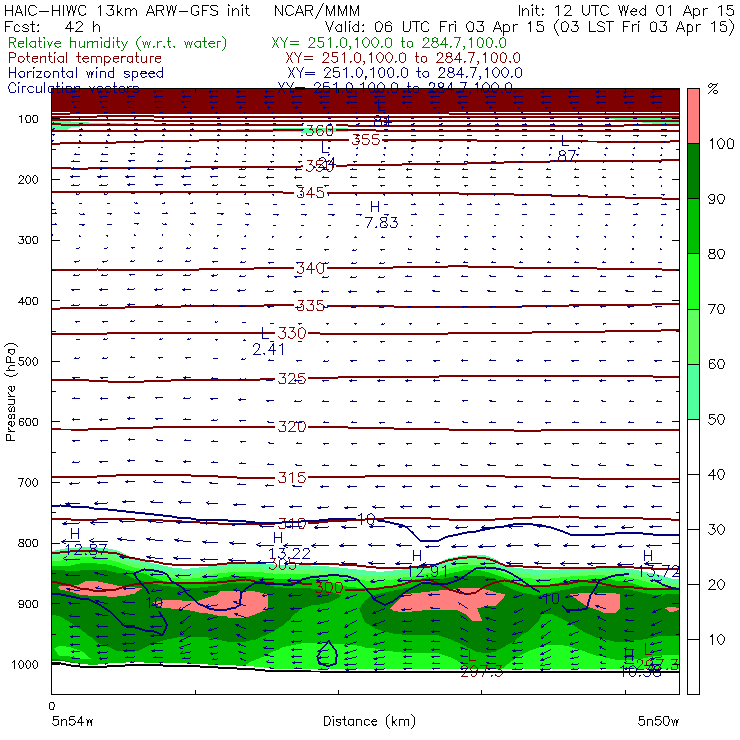This screenshot has height=740, width=740.
Task: Click the 'H 7.83' wind speed maximum label
Action: coord(381,215)
